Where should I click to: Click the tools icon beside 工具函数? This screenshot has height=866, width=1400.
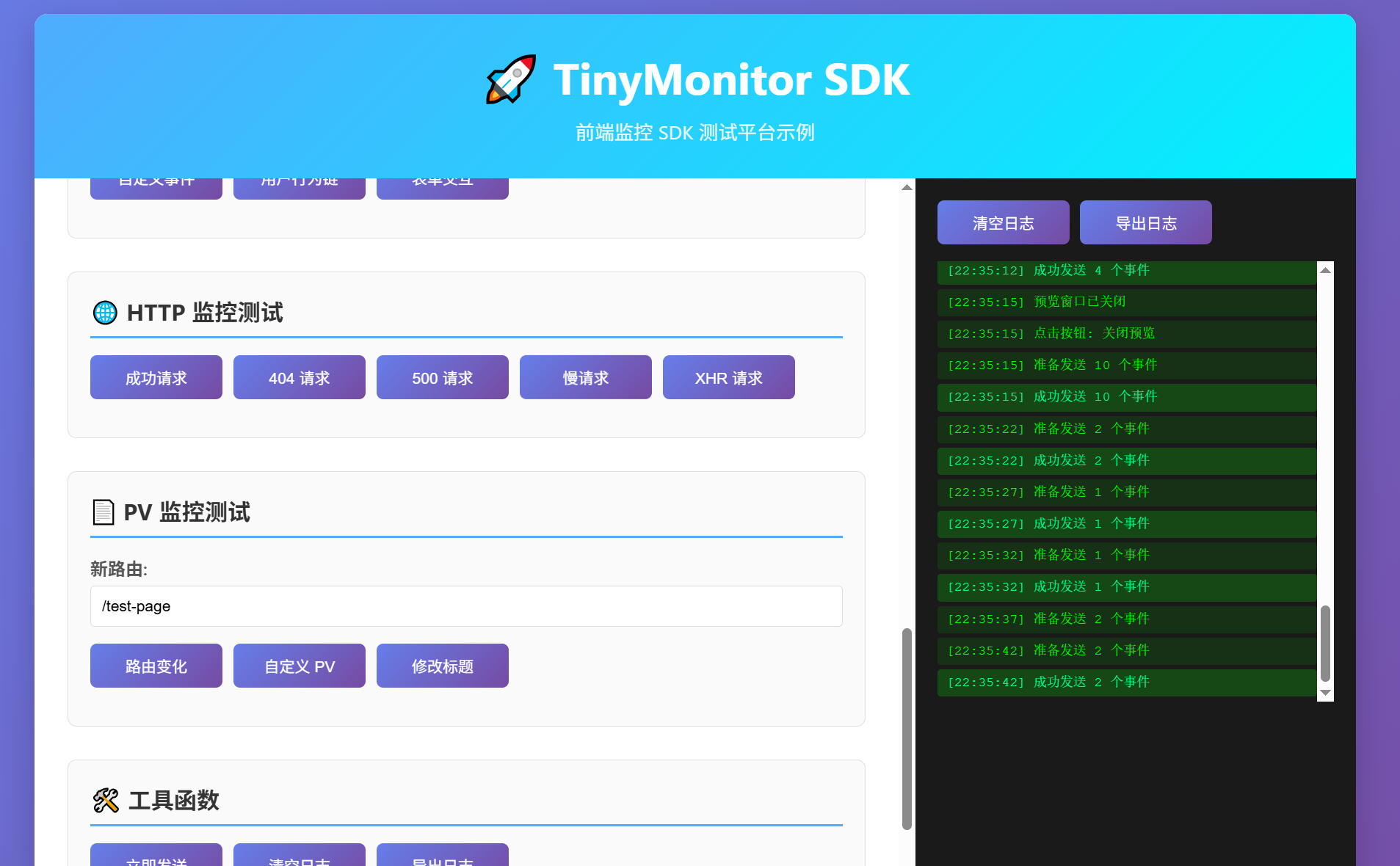point(106,800)
